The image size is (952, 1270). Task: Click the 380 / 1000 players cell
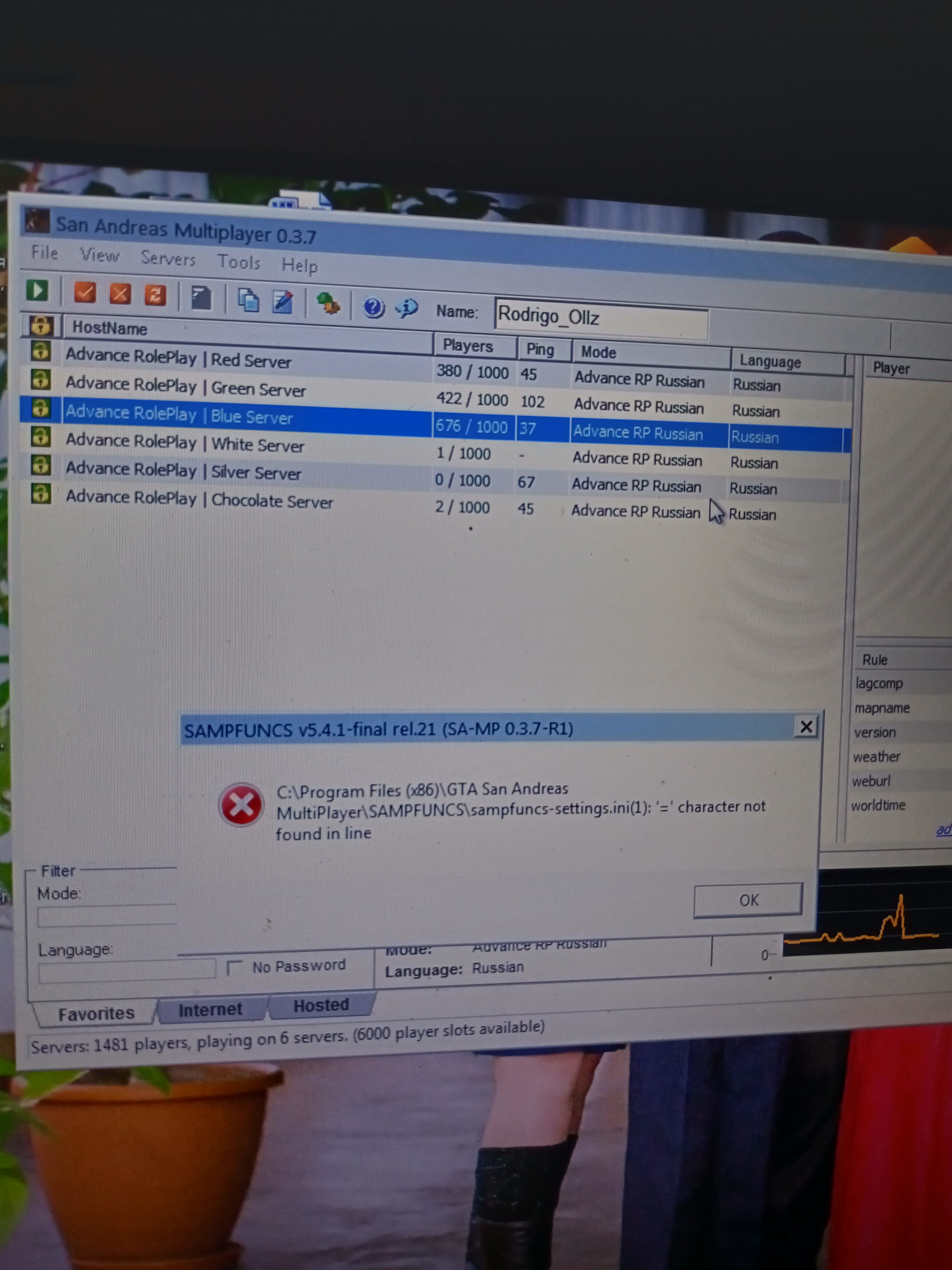click(473, 372)
